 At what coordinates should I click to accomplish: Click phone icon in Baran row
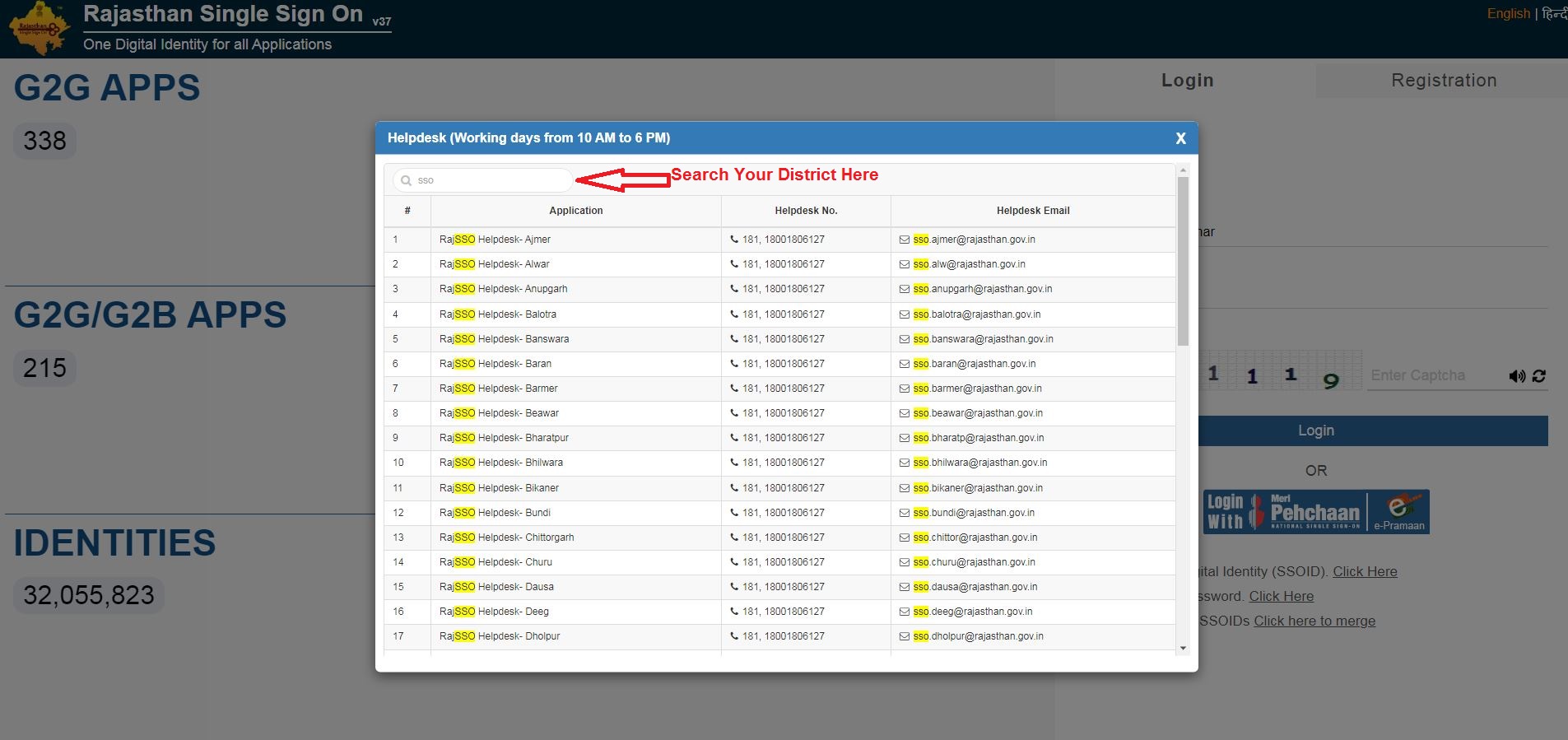coord(734,364)
